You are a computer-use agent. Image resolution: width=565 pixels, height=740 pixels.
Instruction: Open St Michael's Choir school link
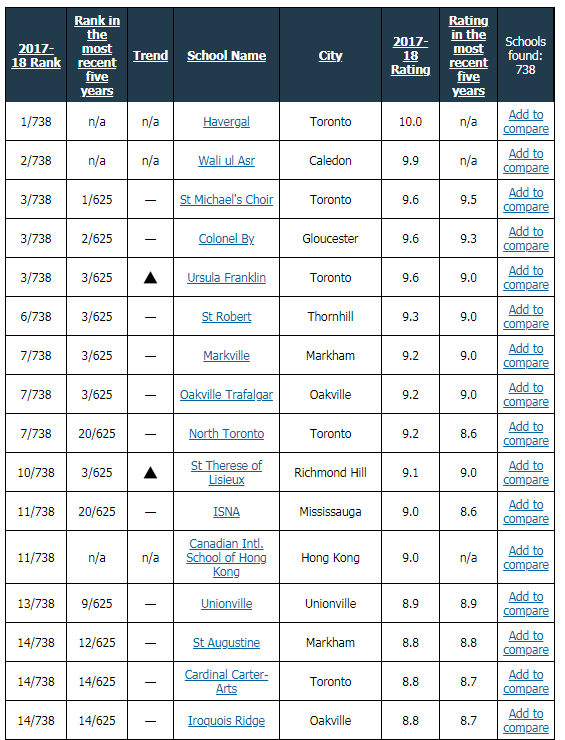[x=227, y=200]
